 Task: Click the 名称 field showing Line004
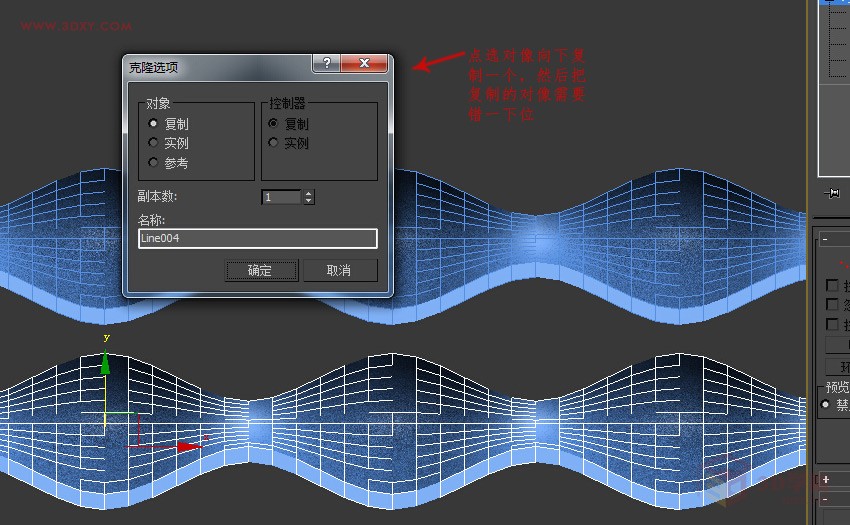pyautogui.click(x=258, y=239)
